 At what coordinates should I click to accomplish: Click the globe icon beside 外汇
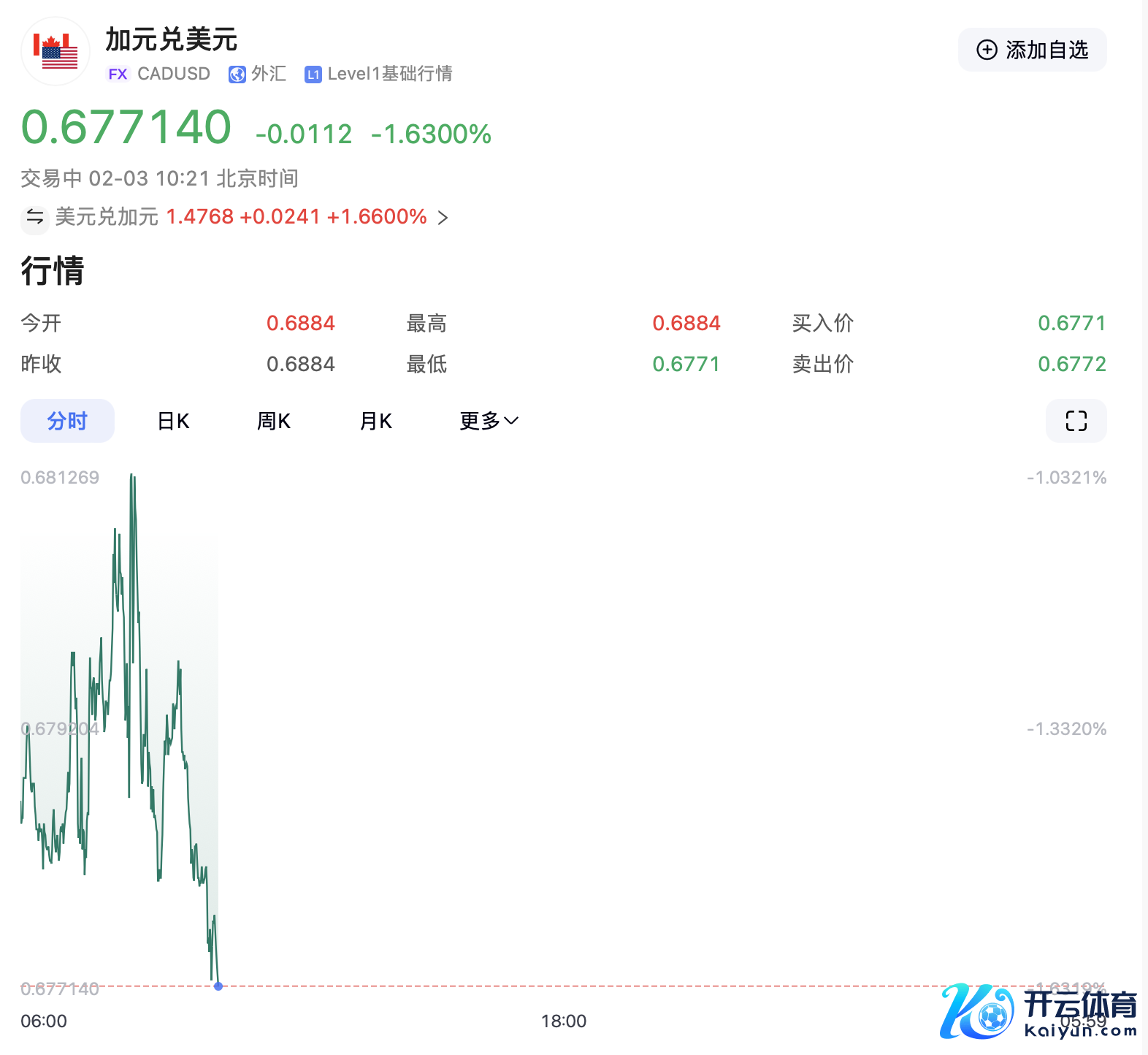pyautogui.click(x=237, y=75)
